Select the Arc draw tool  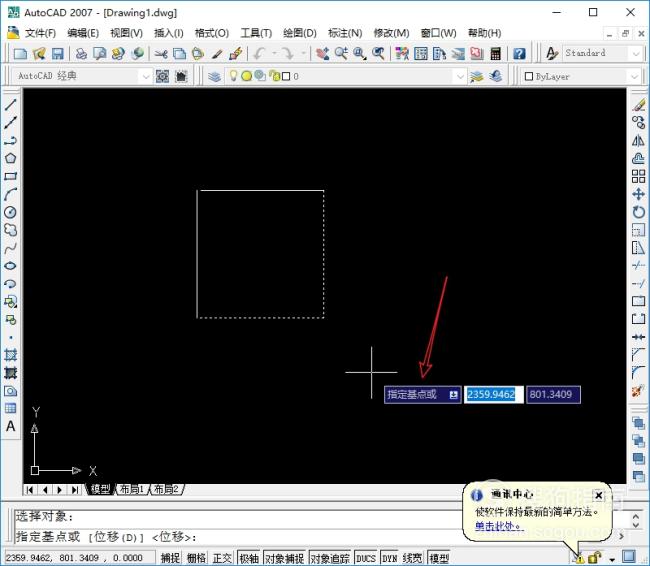click(10, 194)
